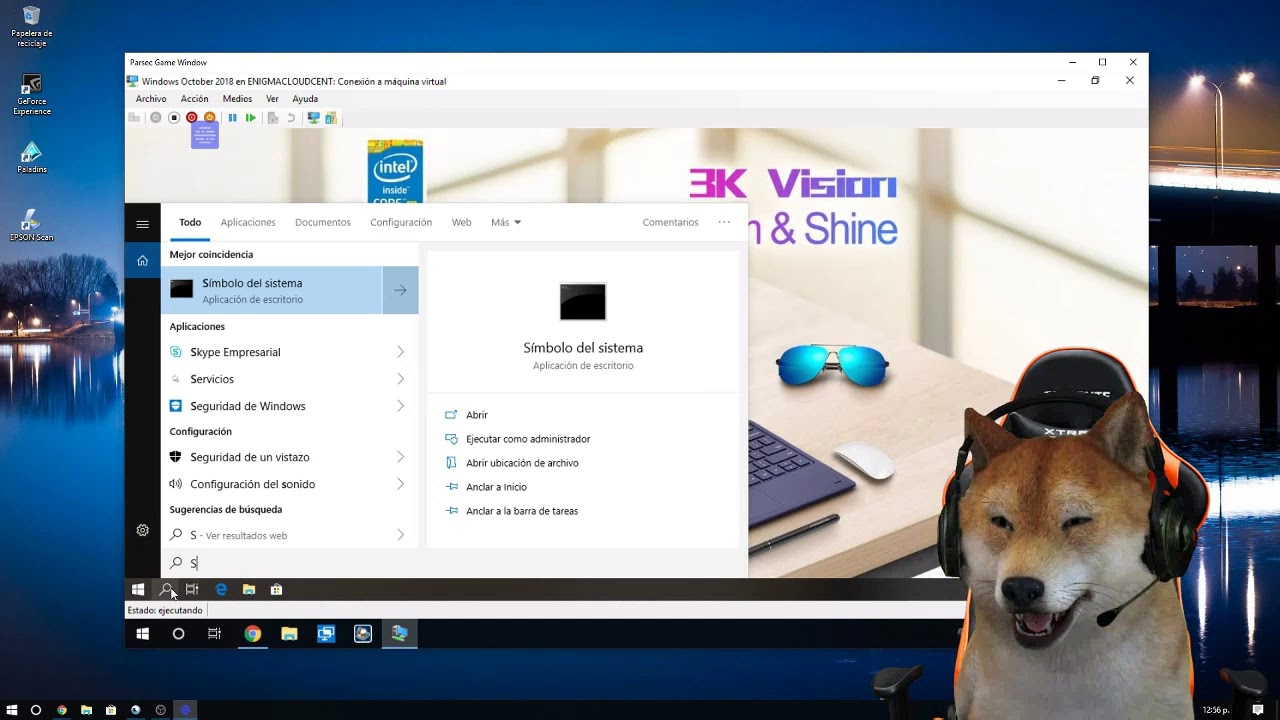This screenshot has width=1280, height=720.
Task: Click the last icon in VM connection toolbar
Action: 331,118
